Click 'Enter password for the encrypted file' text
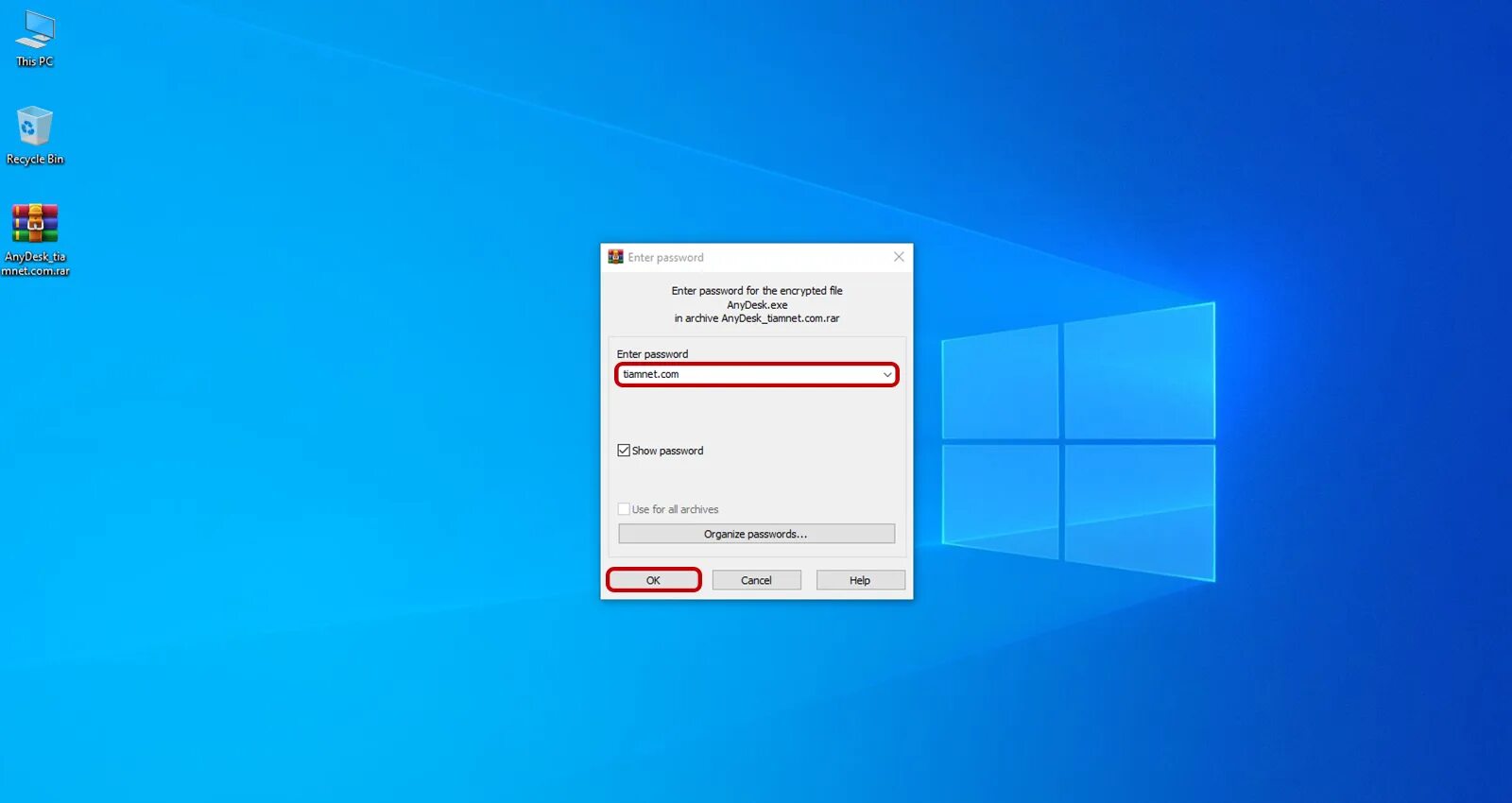Screen dimensions: 1512x803 pos(757,291)
